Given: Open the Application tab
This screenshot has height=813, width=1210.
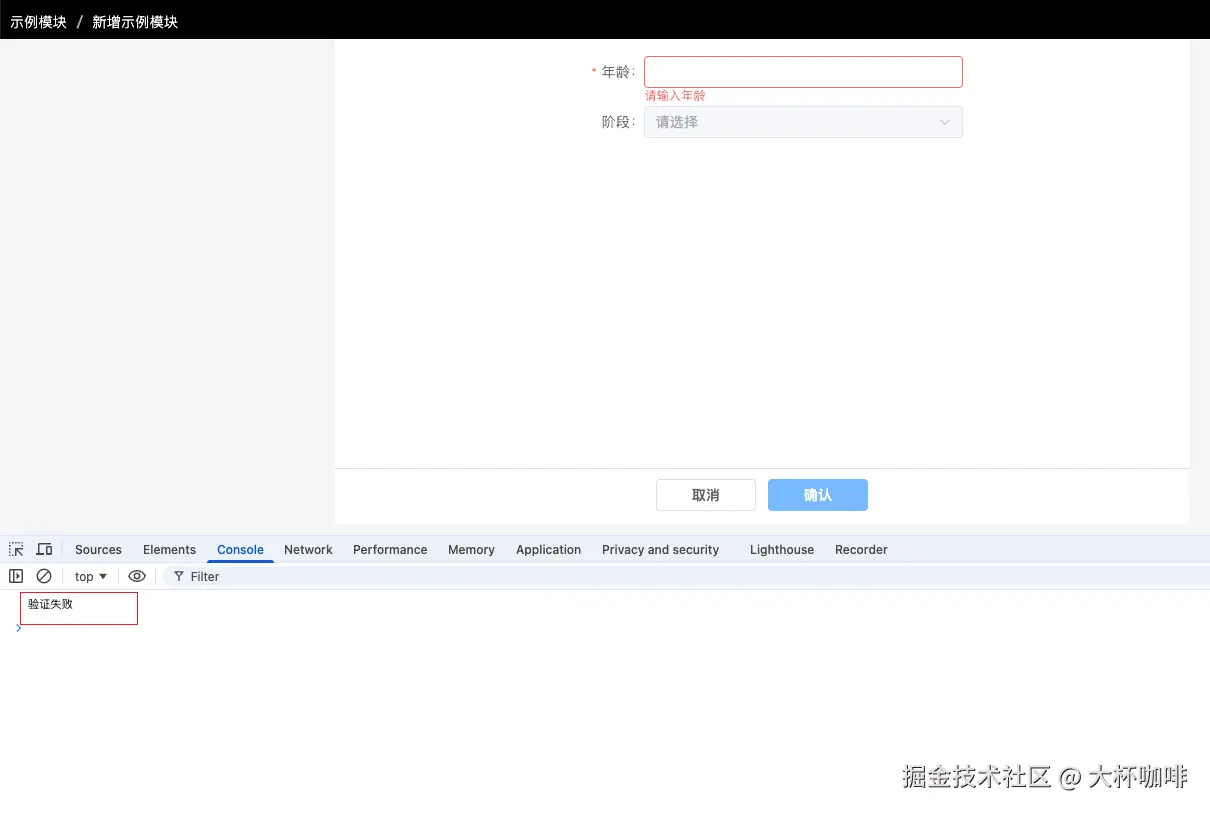Looking at the screenshot, I should pos(548,549).
